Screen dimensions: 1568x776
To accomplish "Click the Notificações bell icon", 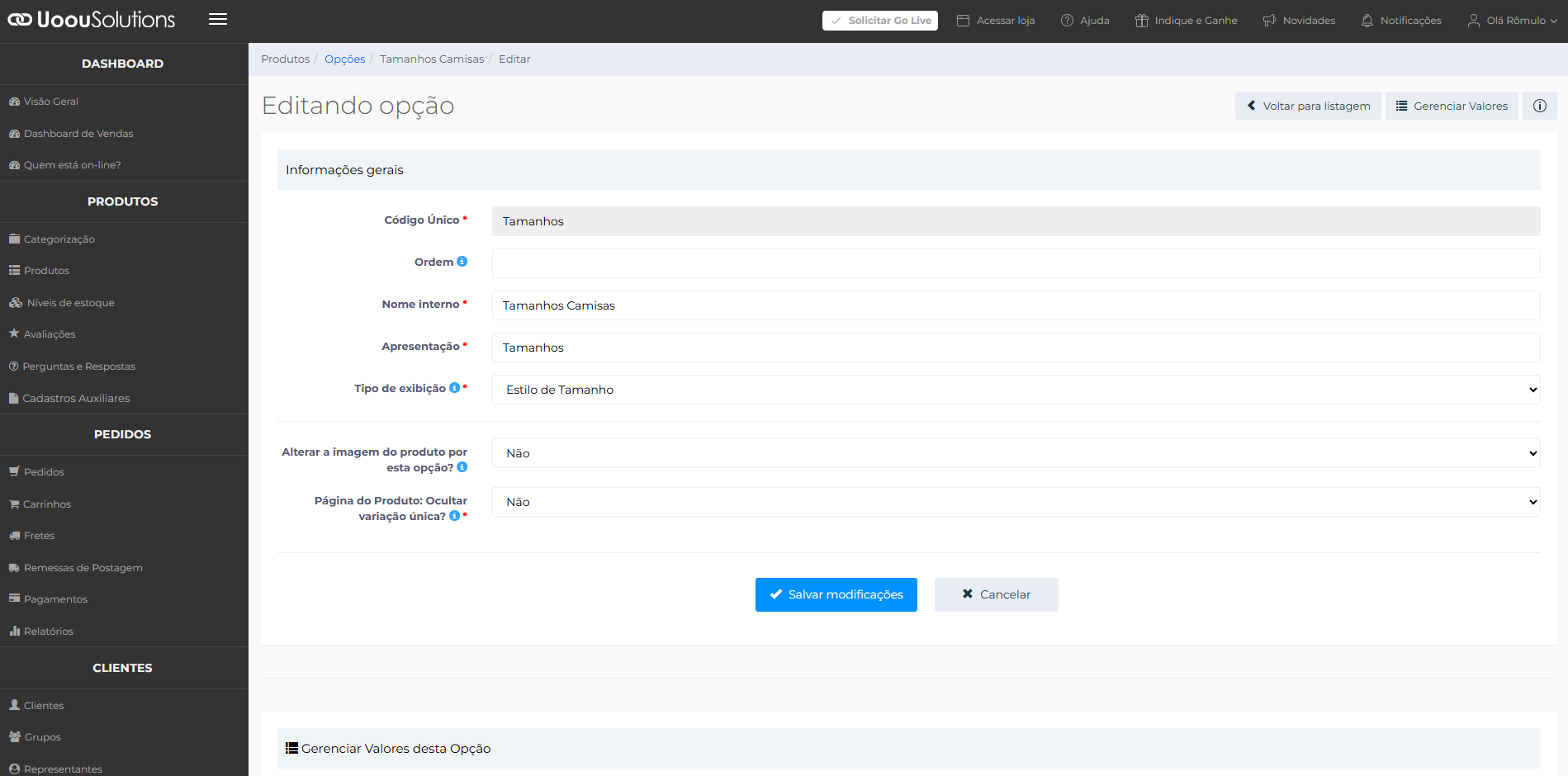I will (1367, 21).
